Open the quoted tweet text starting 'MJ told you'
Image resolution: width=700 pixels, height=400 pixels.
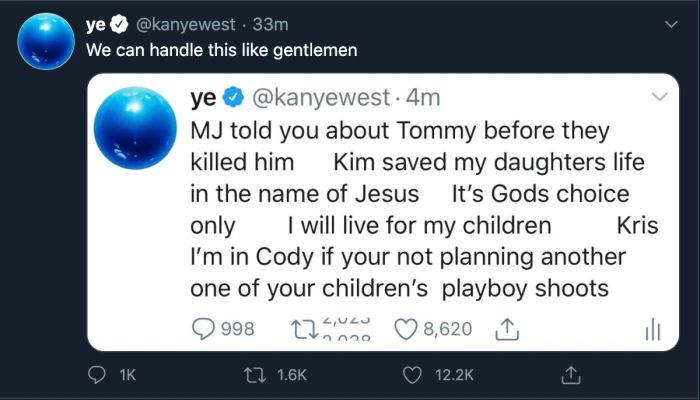tap(424, 210)
